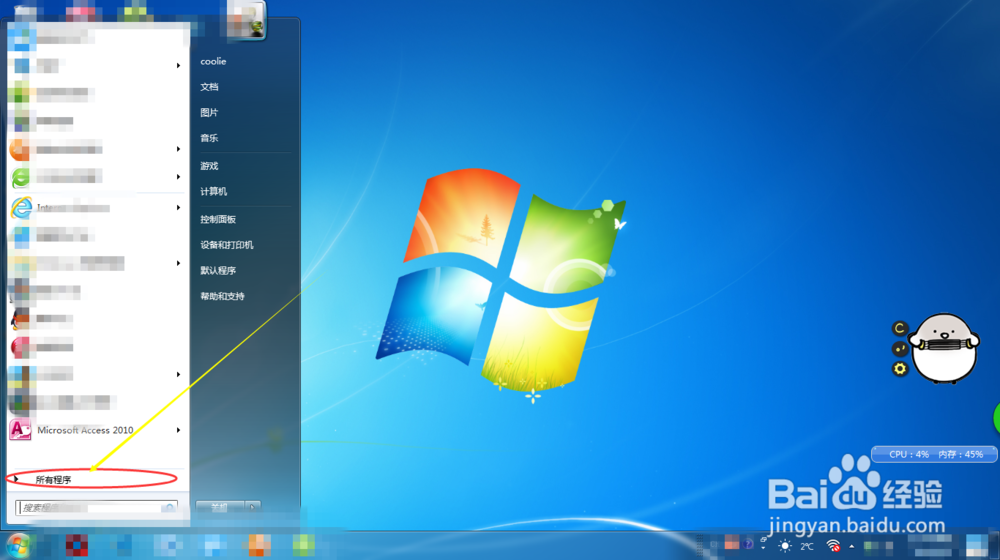Show hidden tray icons arrow
1000x560 pixels.
pos(851,546)
